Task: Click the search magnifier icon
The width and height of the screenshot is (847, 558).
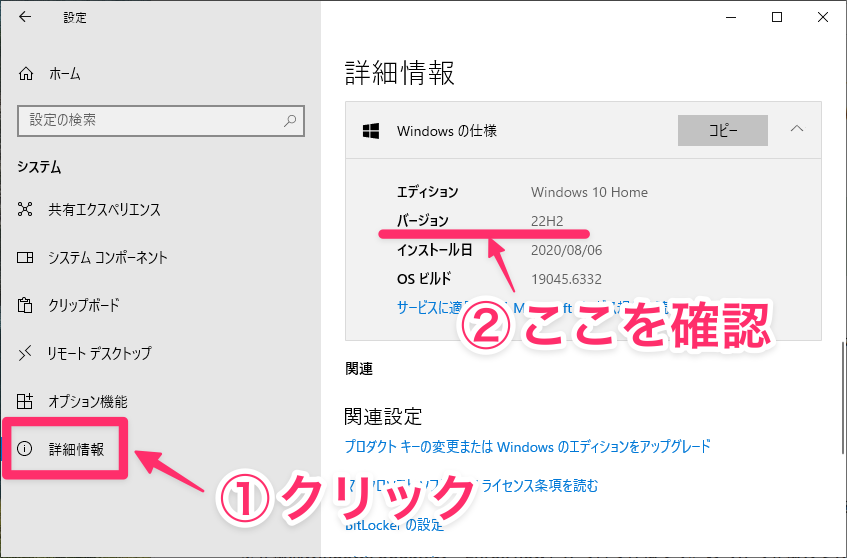Action: point(290,120)
